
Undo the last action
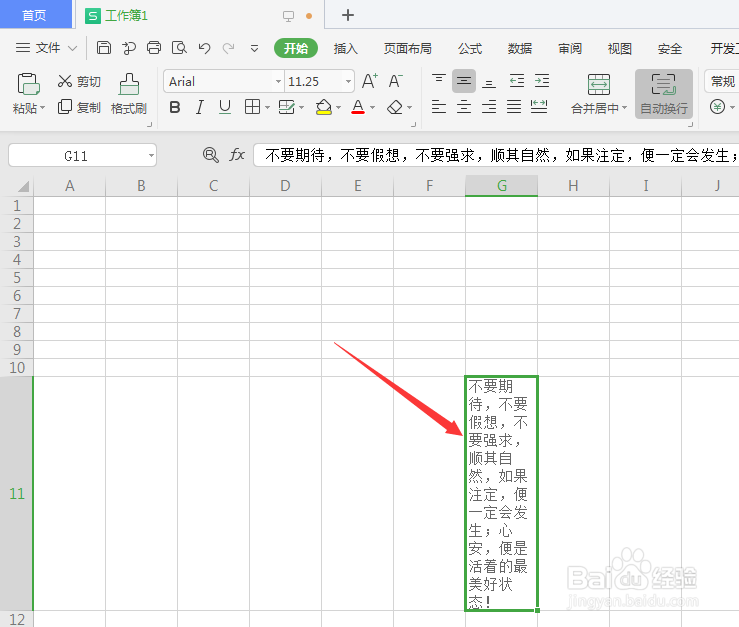point(204,48)
